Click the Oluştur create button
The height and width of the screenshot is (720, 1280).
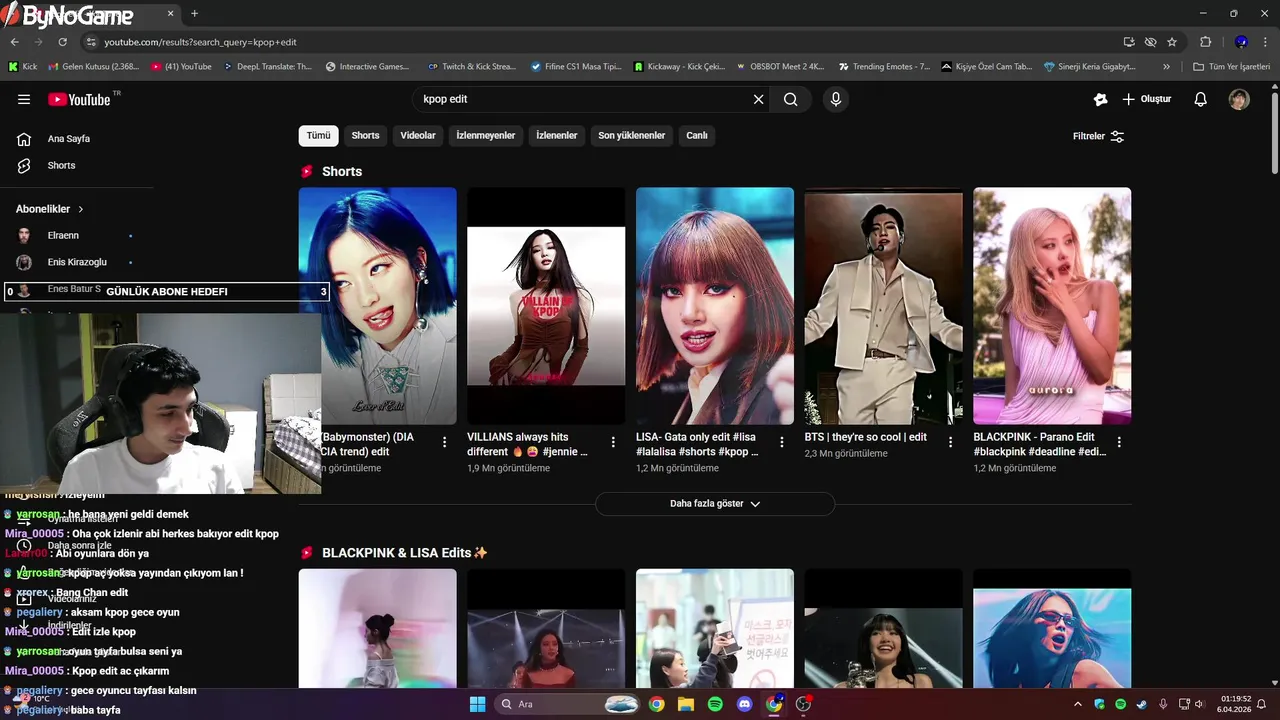pyautogui.click(x=1147, y=99)
